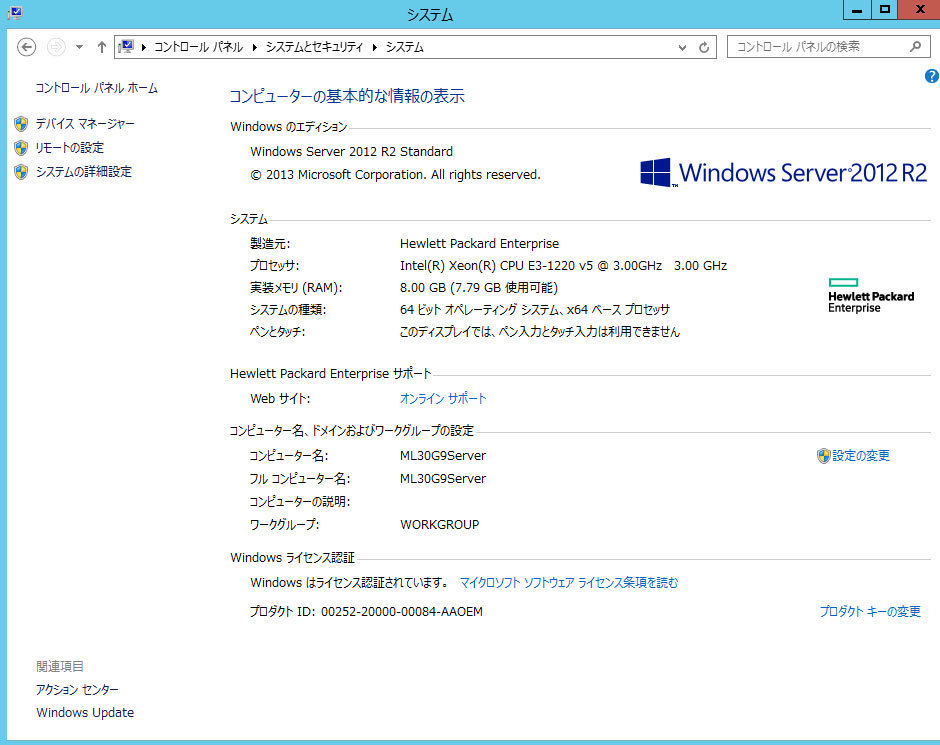Maximize the システム window
Viewport: 940px width, 745px height.
884,10
